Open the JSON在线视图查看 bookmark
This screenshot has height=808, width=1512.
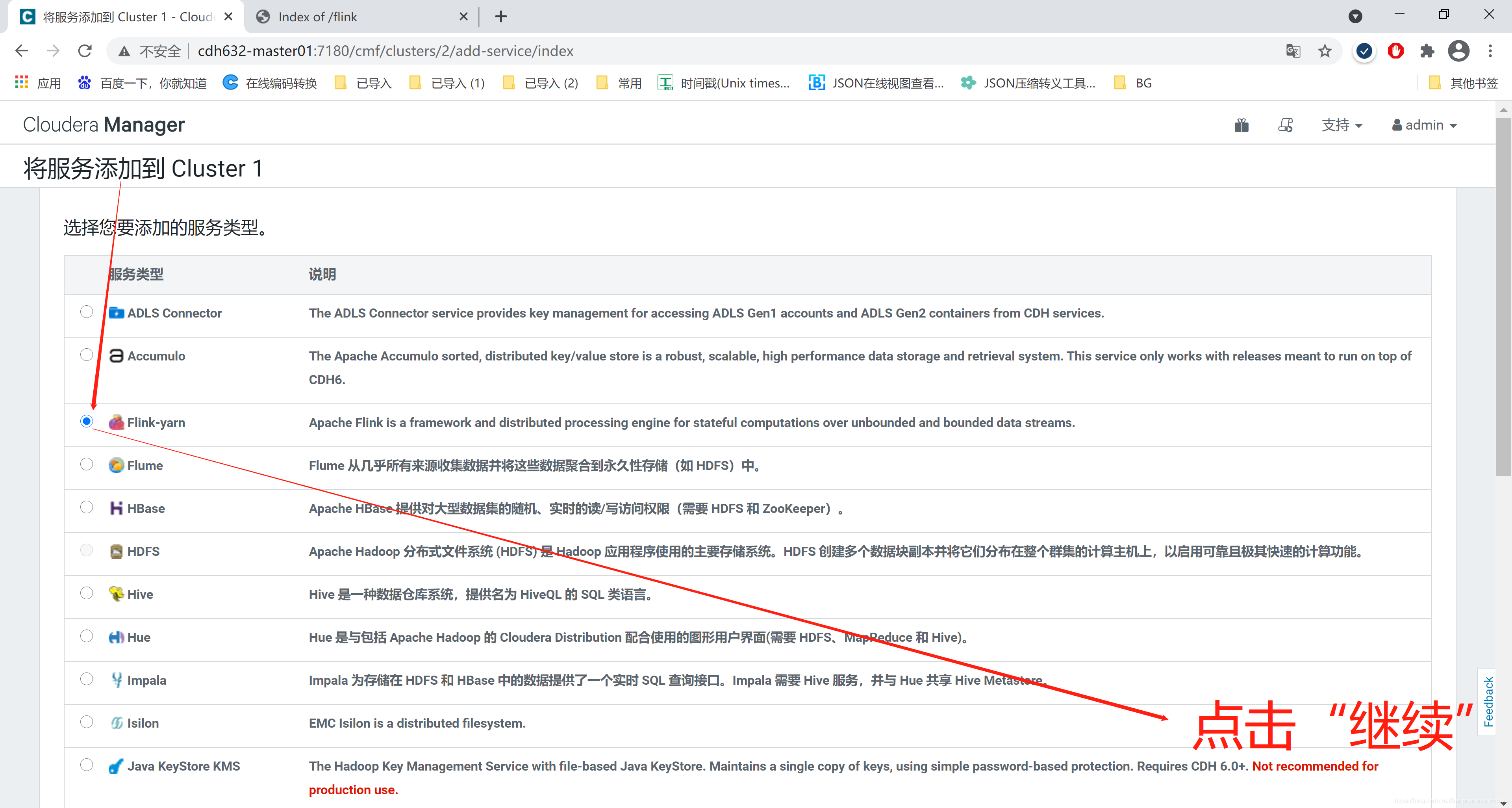pos(876,83)
